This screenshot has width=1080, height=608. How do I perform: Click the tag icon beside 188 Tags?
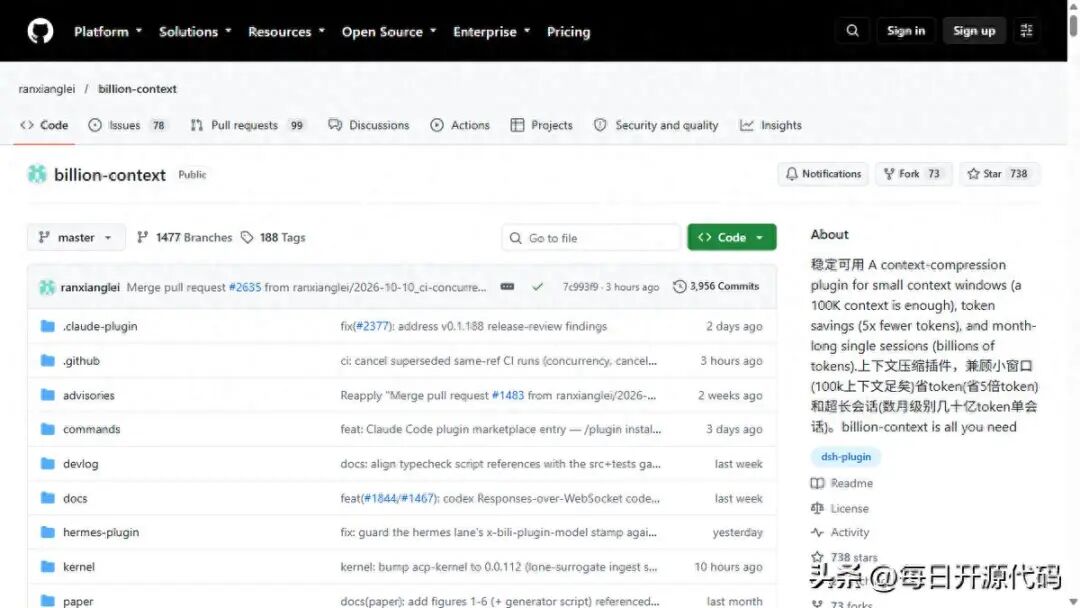247,238
